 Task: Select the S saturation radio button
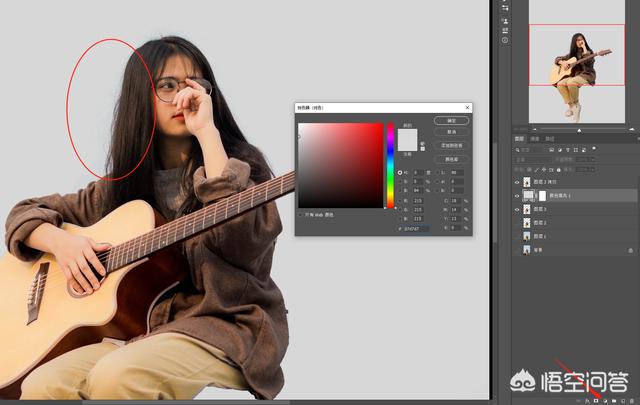tap(400, 181)
